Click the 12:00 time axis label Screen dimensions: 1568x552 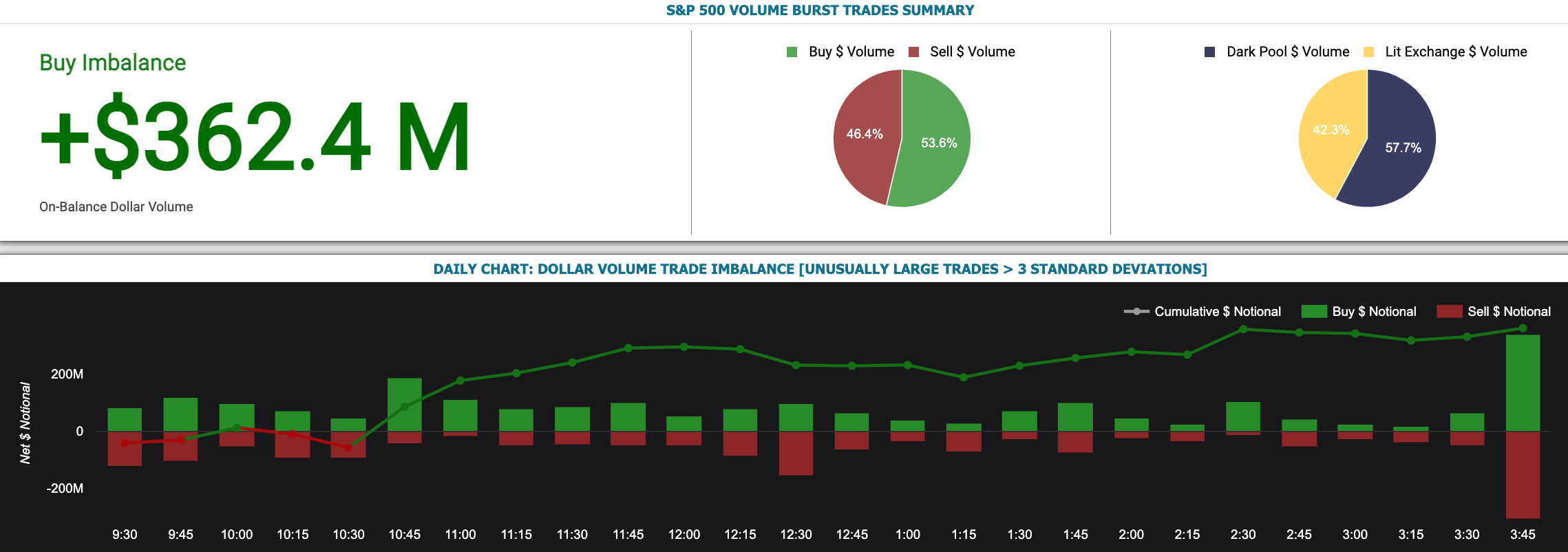[684, 534]
